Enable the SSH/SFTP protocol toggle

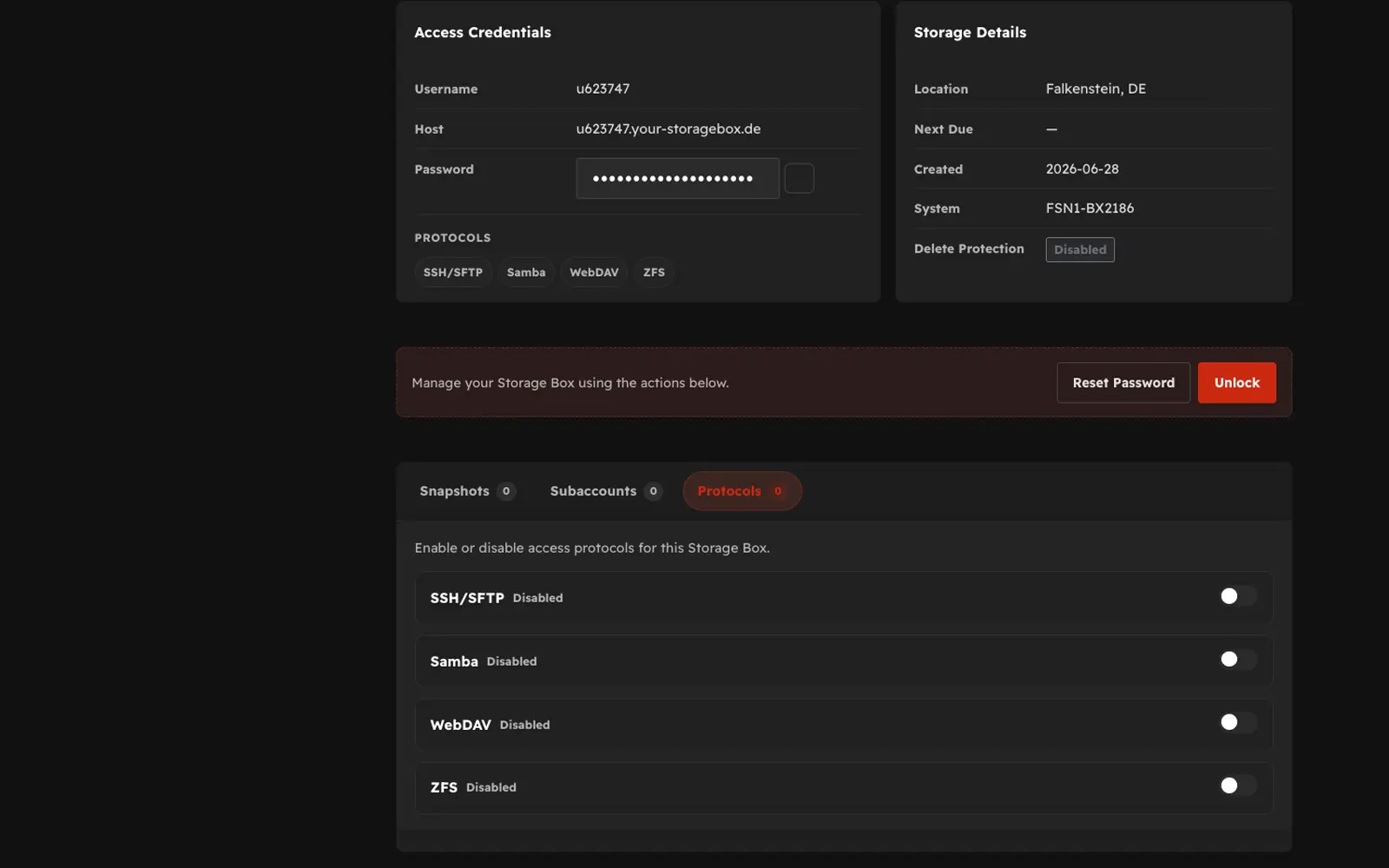(x=1238, y=596)
